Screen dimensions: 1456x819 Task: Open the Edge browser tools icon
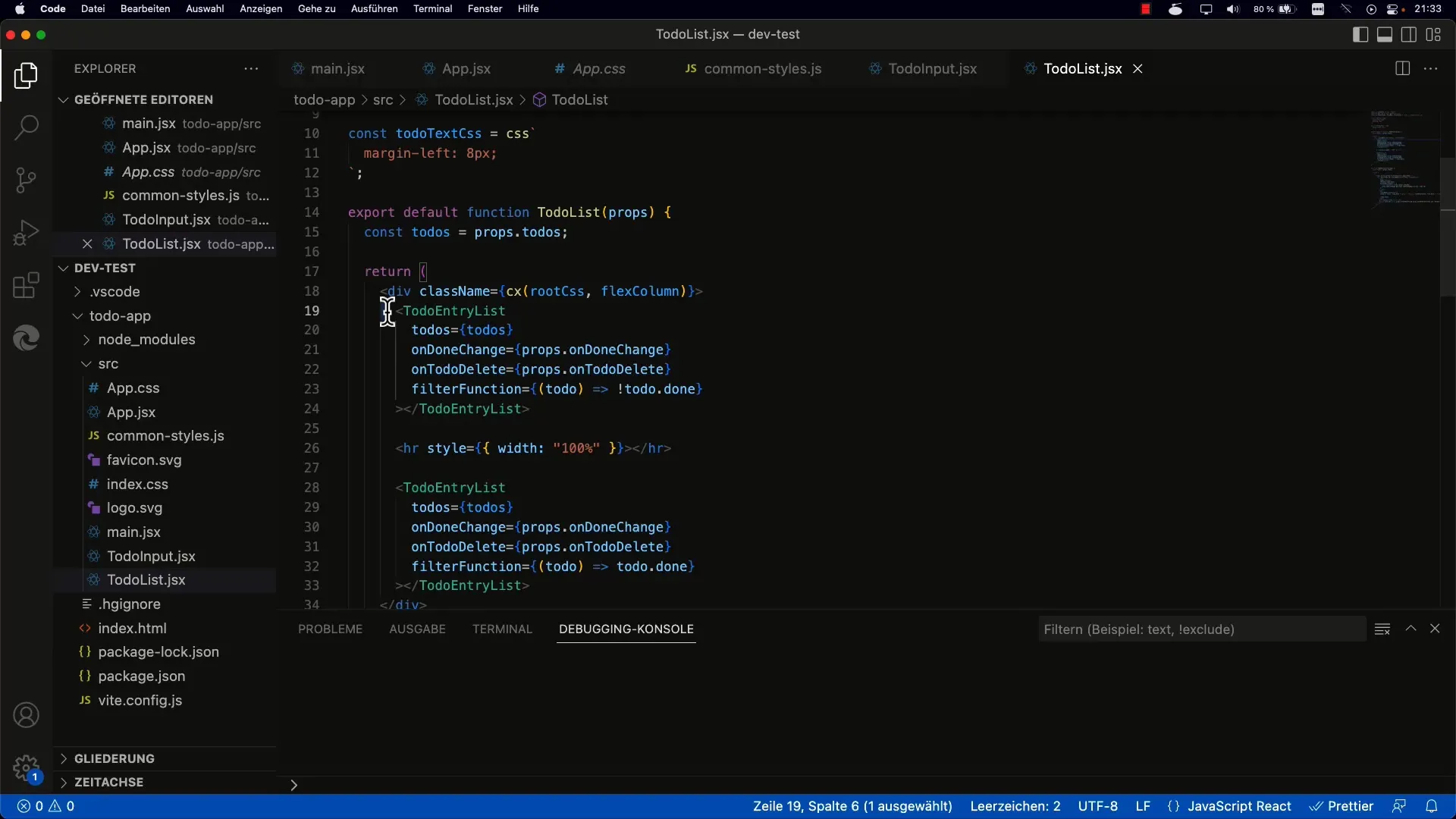pos(26,337)
